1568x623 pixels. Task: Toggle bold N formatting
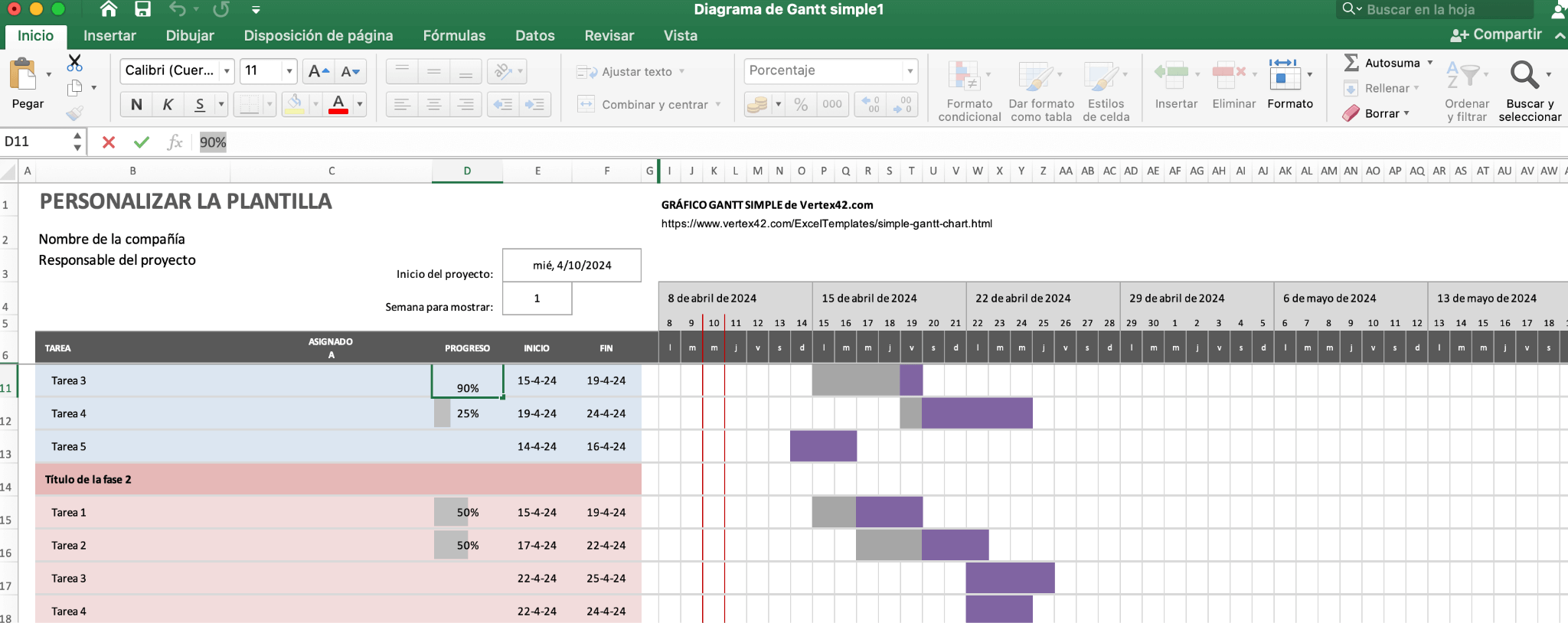[x=136, y=104]
